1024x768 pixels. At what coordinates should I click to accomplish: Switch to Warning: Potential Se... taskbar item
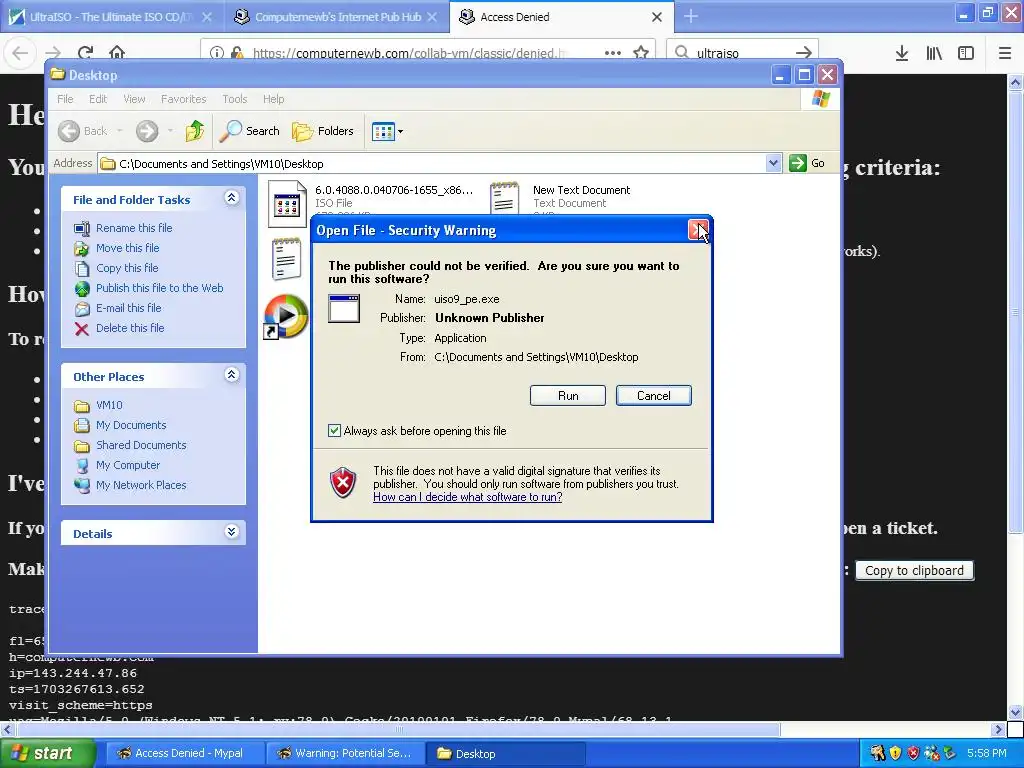click(x=345, y=754)
